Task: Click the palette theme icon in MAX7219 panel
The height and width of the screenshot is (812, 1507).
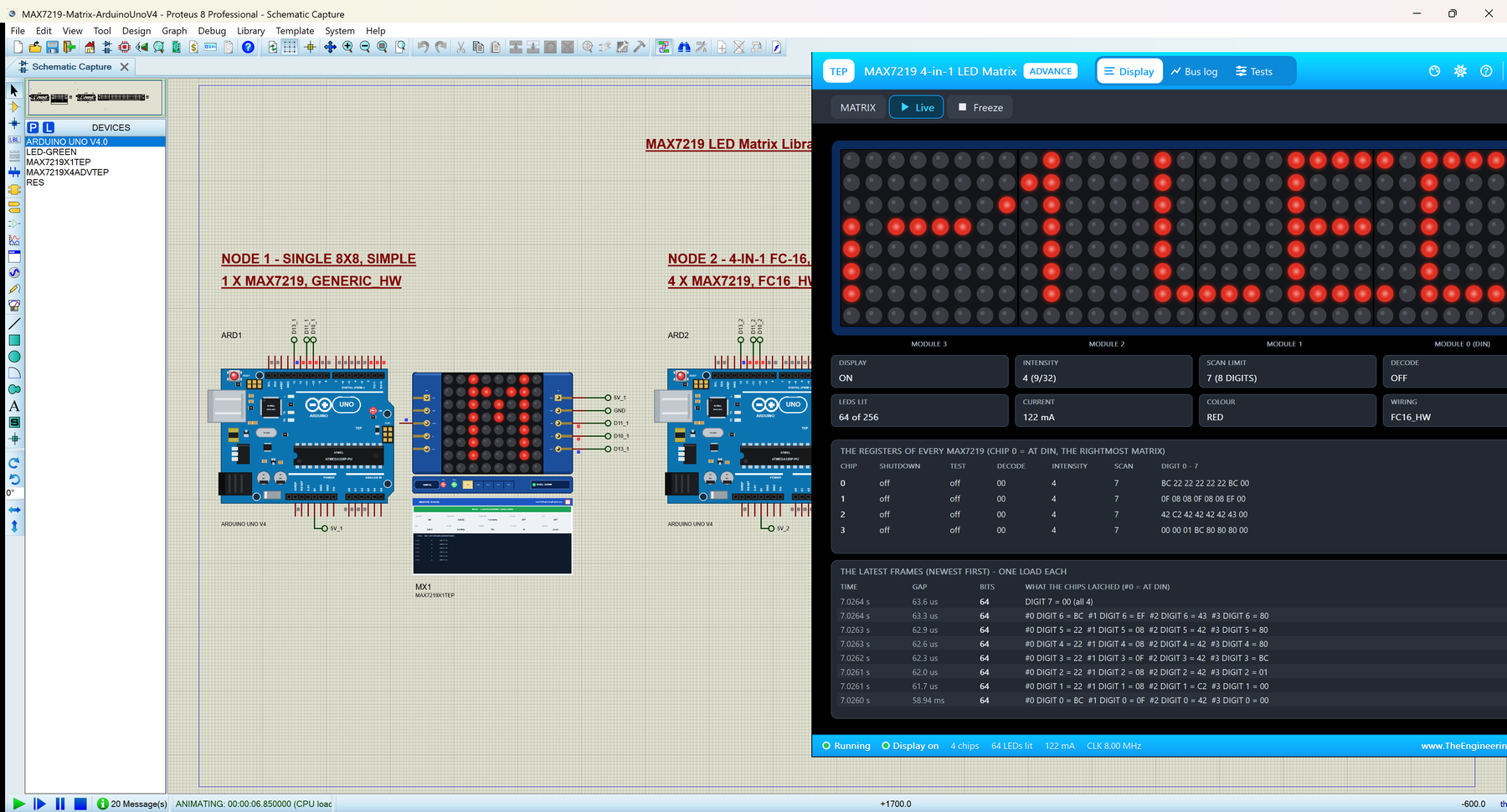Action: click(x=1434, y=71)
